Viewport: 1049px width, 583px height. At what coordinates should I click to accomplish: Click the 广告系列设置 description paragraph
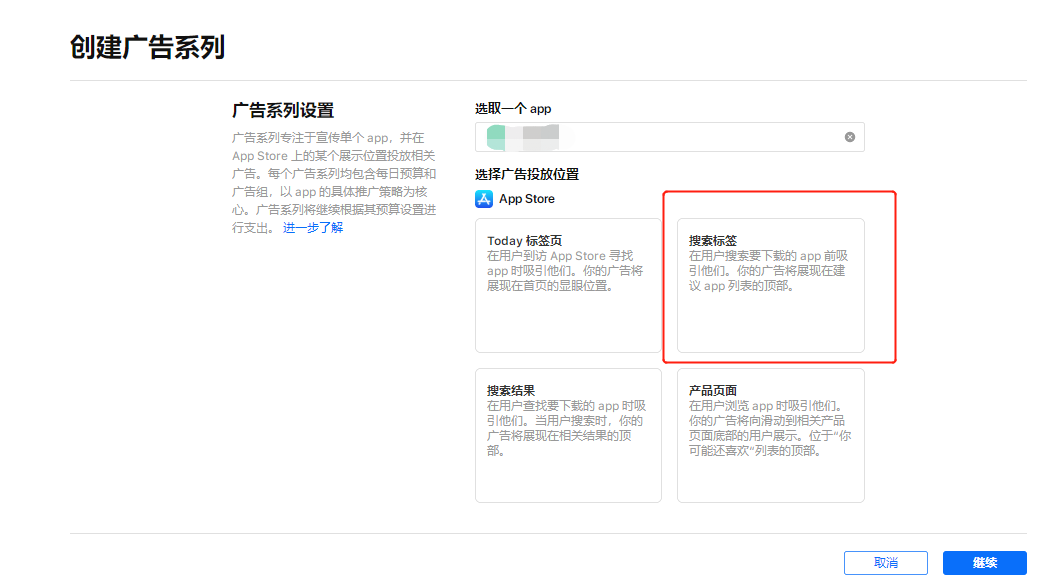334,183
